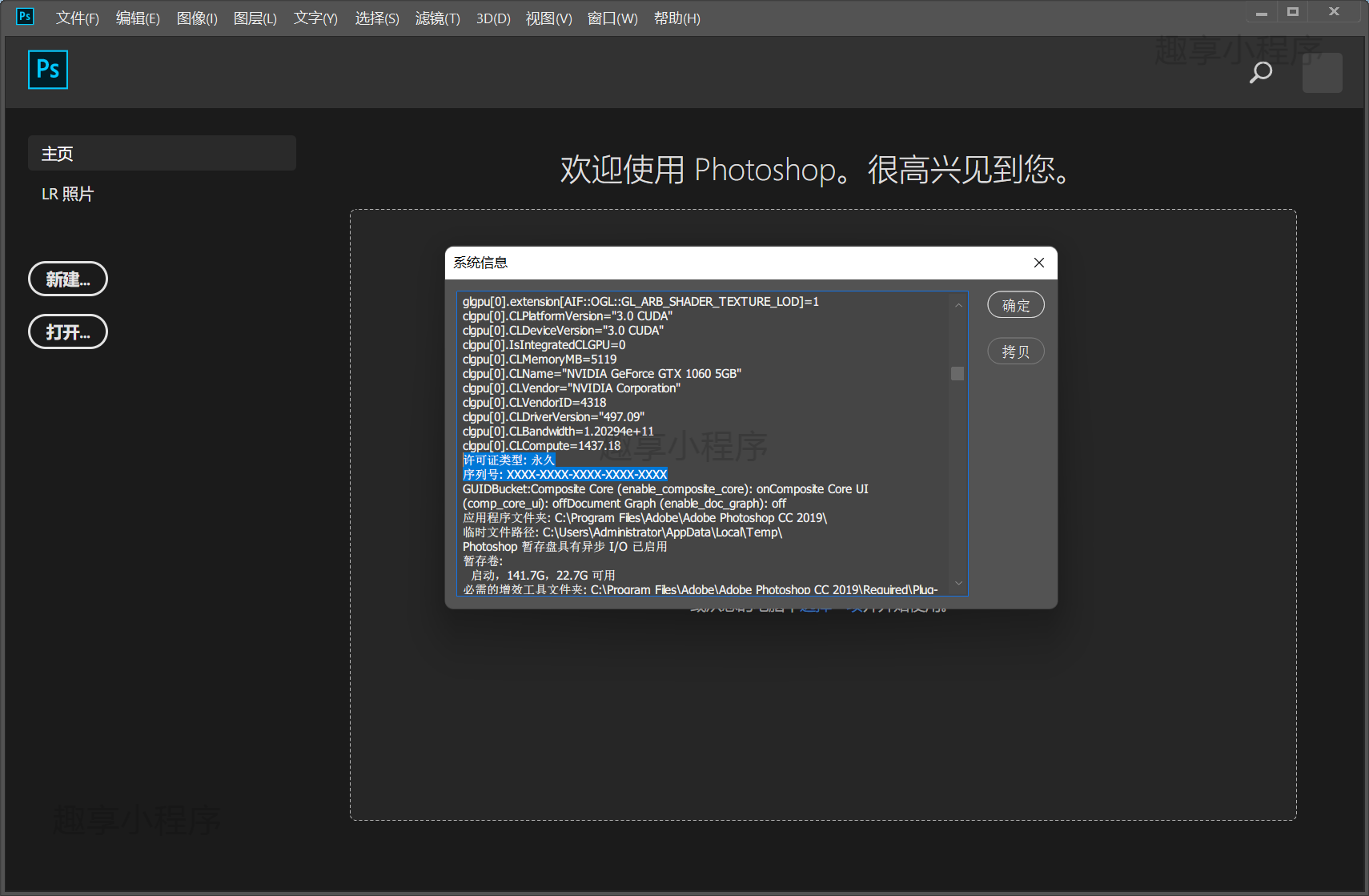Click the Photoshop home logo icon
Image resolution: width=1369 pixels, height=896 pixels.
click(x=48, y=70)
